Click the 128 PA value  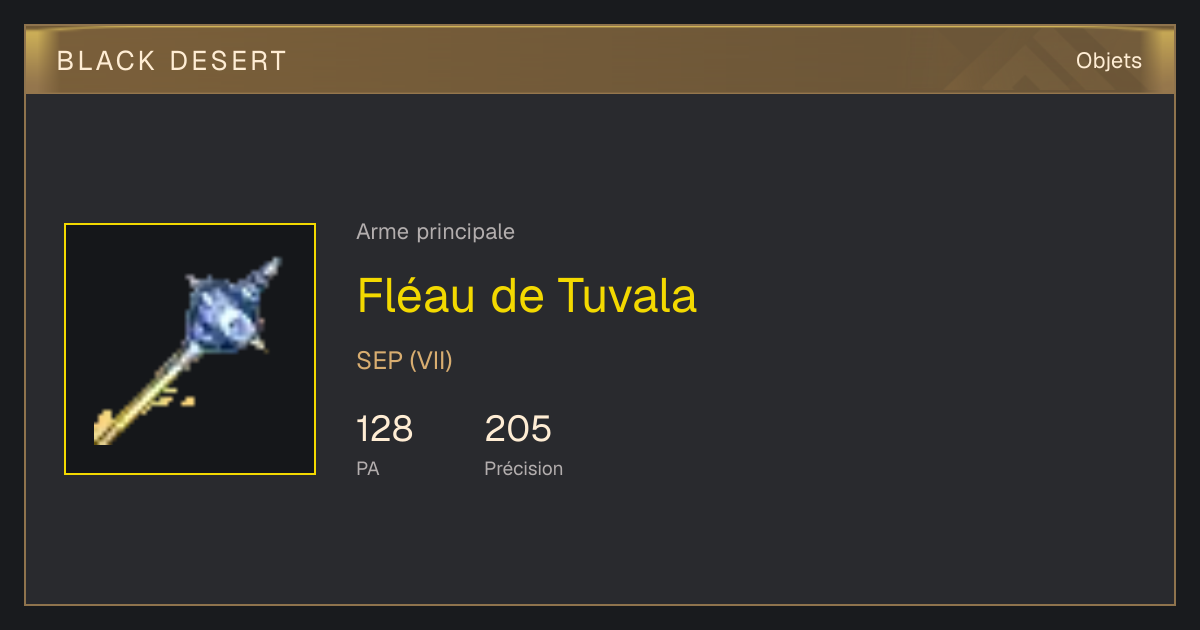click(x=384, y=429)
